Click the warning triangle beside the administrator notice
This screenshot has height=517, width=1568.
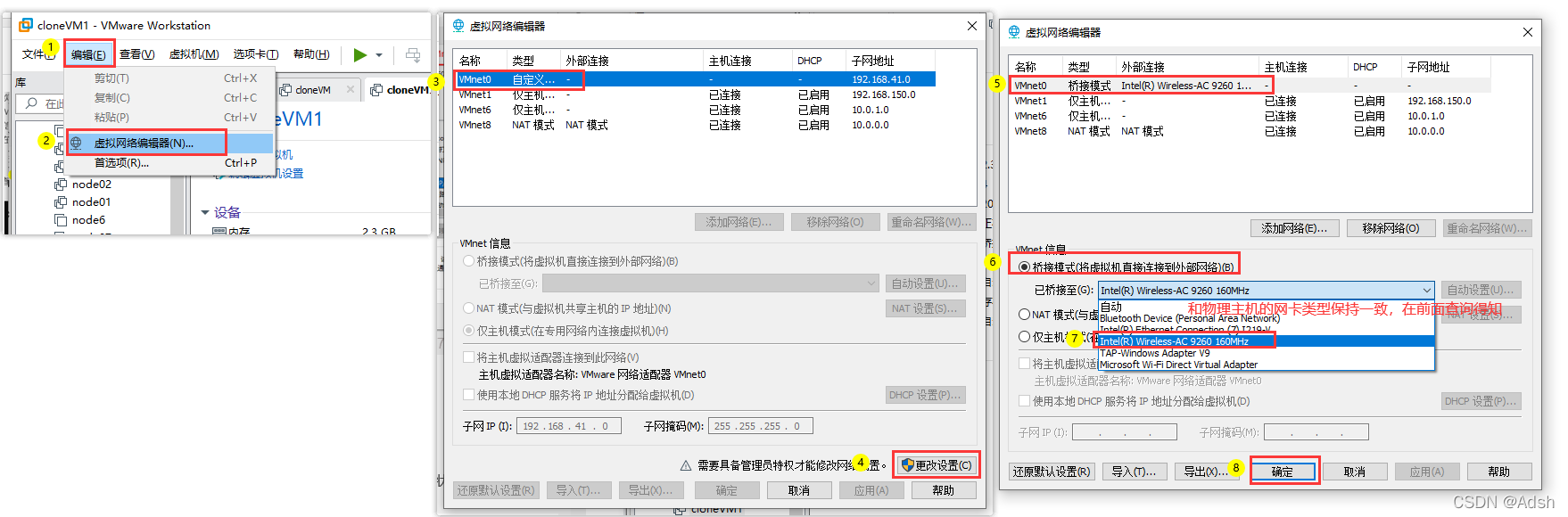click(x=686, y=465)
